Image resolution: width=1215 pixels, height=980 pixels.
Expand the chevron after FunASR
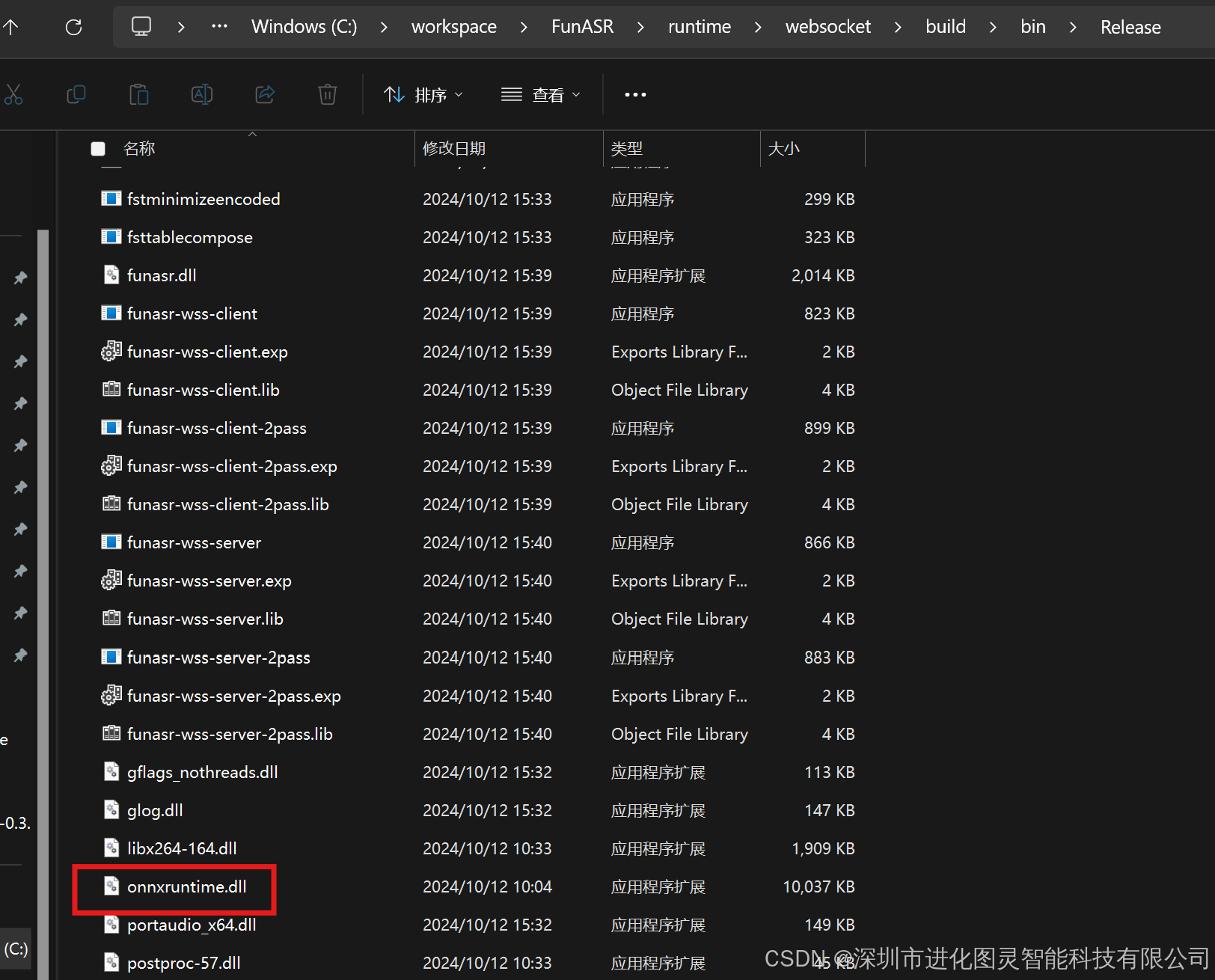coord(640,28)
